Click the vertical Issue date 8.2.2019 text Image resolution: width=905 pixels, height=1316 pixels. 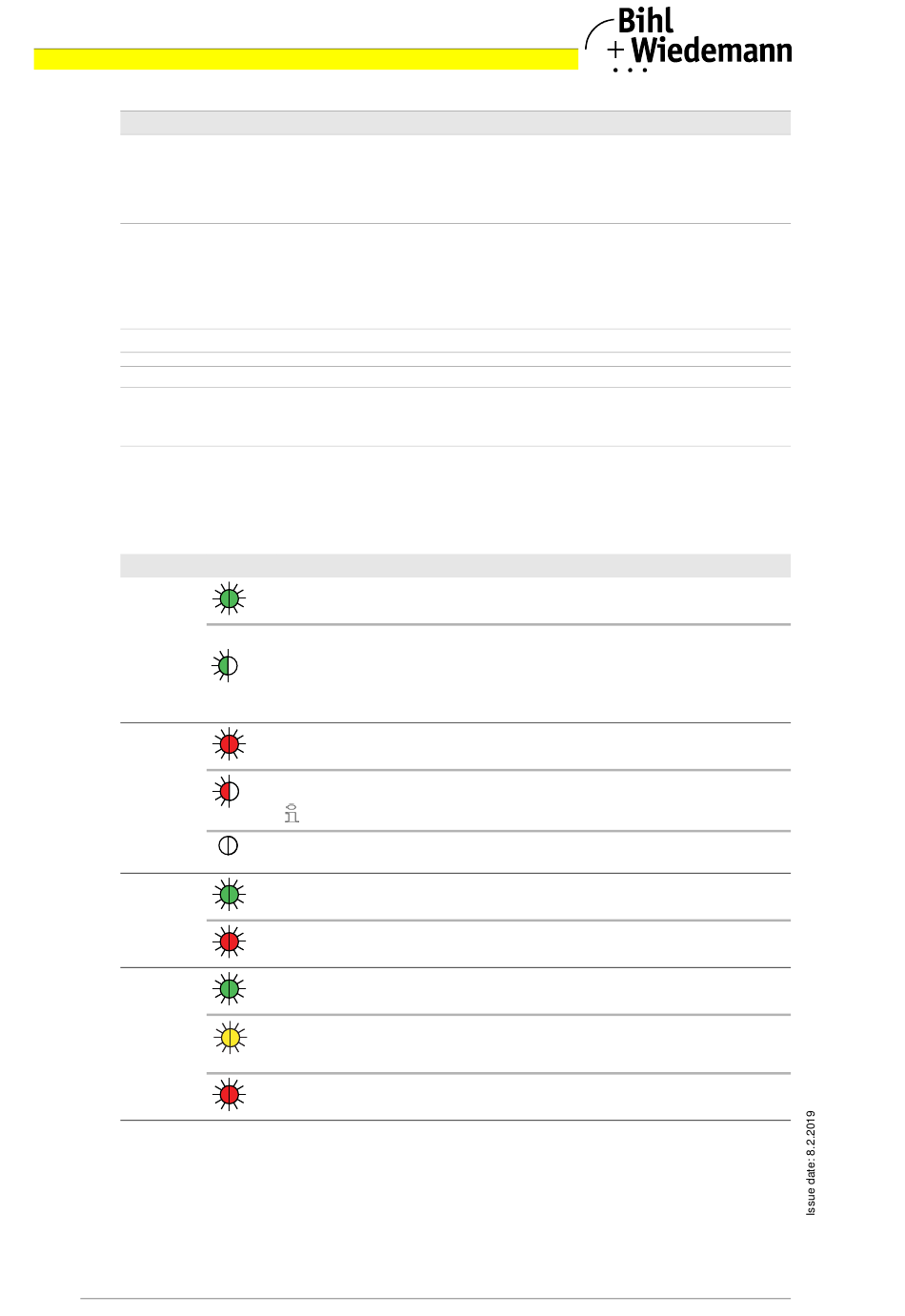point(811,1163)
